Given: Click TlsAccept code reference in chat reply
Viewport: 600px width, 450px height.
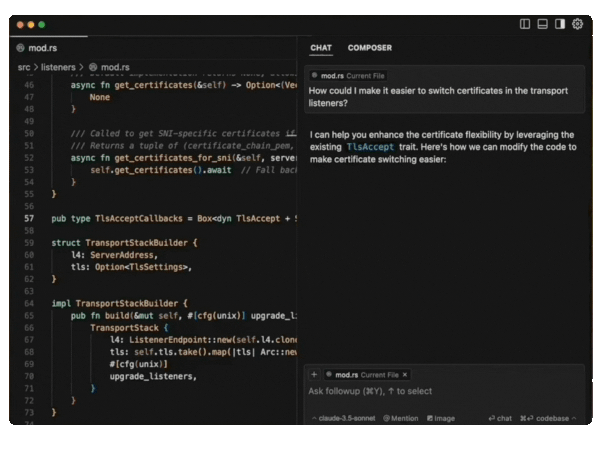Looking at the screenshot, I should pos(370,147).
